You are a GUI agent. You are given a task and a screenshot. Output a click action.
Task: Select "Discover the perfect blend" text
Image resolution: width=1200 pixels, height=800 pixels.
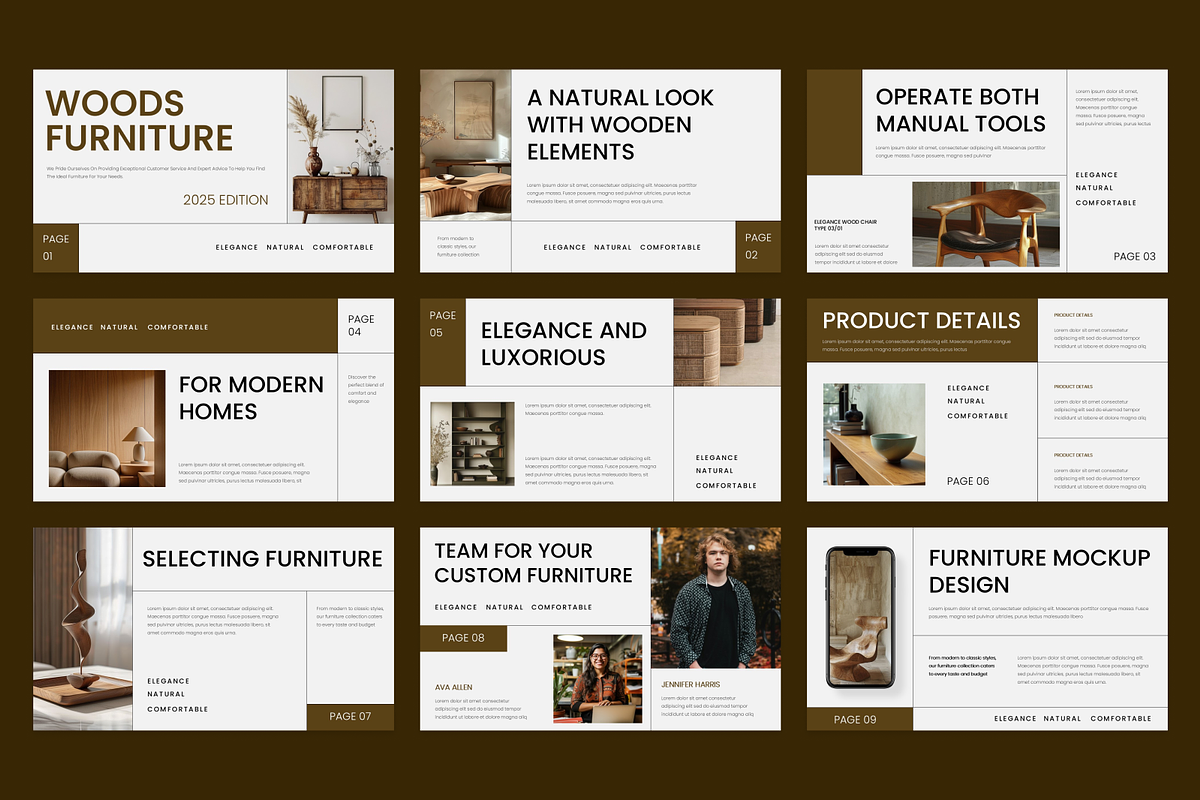pos(364,389)
